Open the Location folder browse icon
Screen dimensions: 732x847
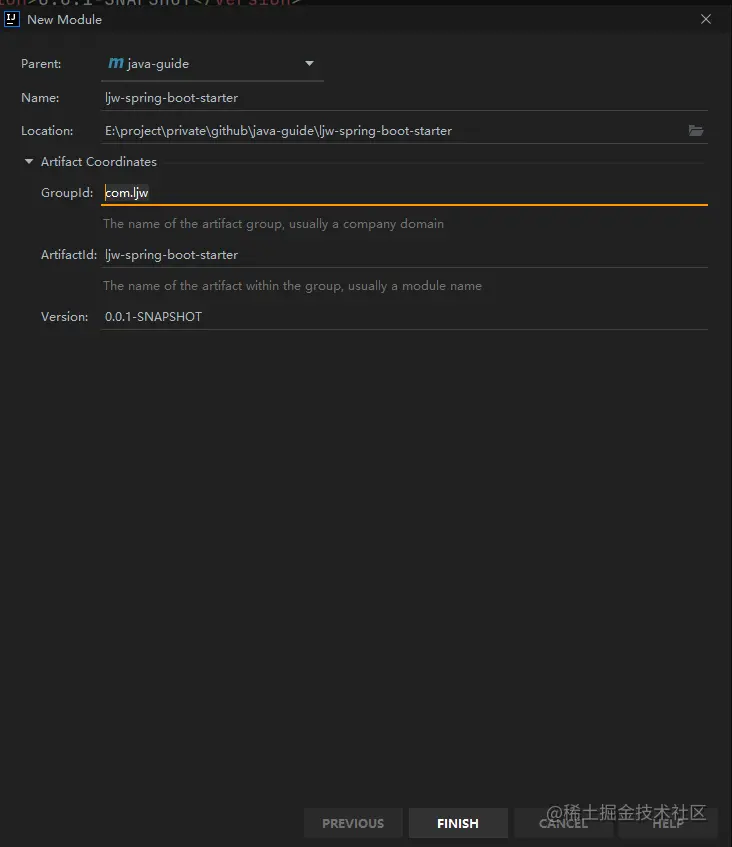[696, 131]
